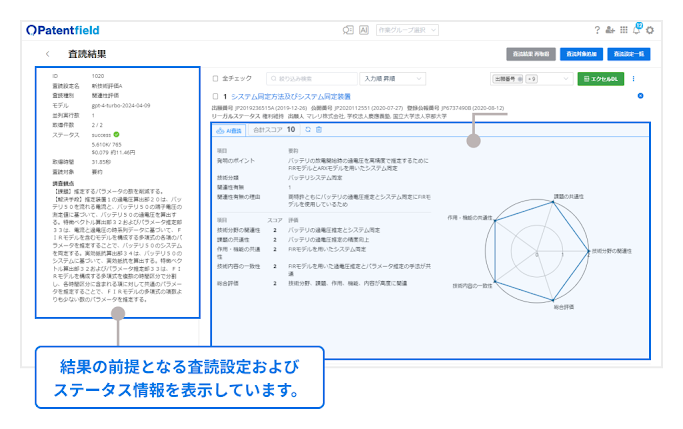Go back using the left chevron arrow
The width and height of the screenshot is (683, 429).
[48, 53]
